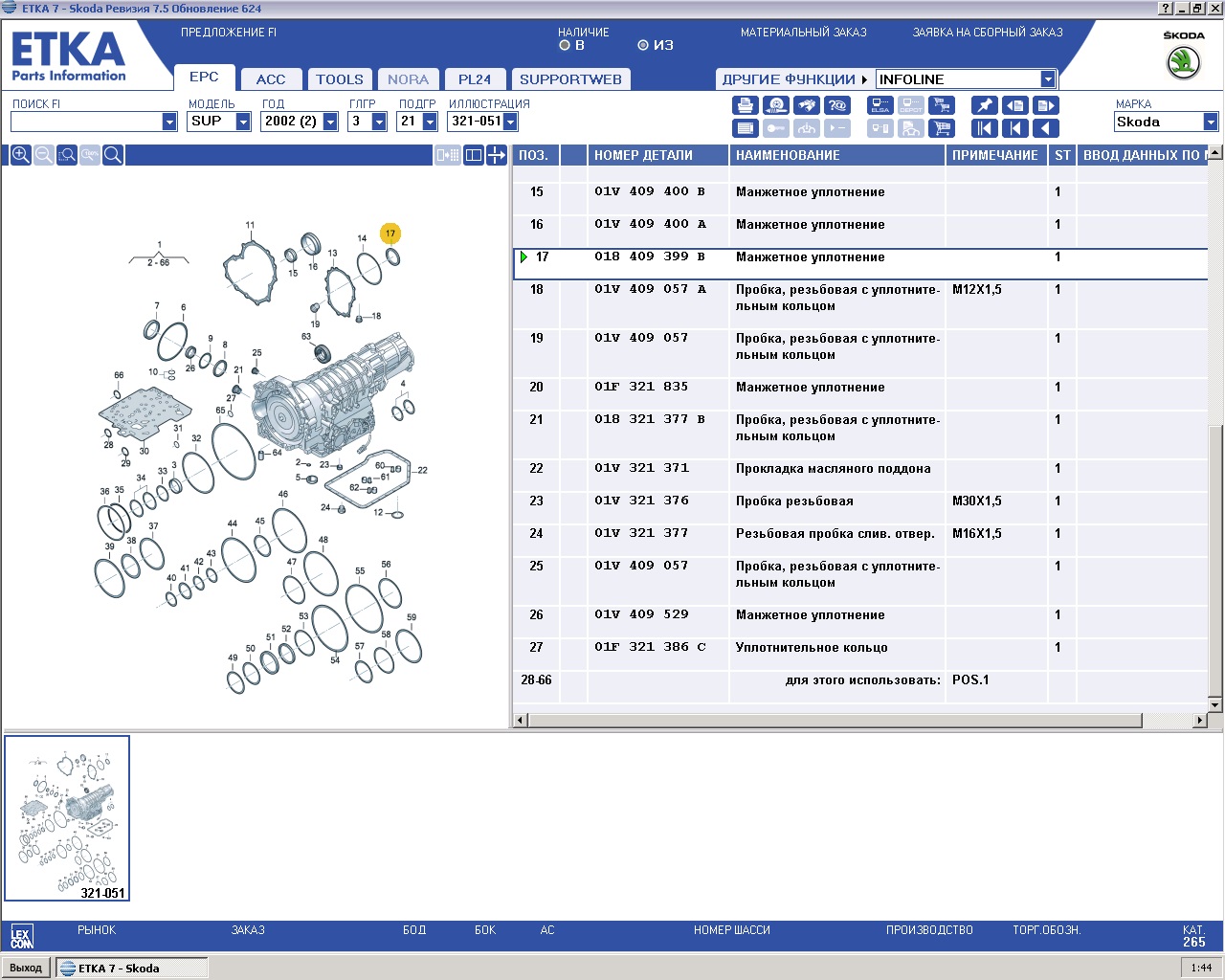1225x980 pixels.
Task: Click the wheel and pencil toolbar icon
Action: pos(776,105)
